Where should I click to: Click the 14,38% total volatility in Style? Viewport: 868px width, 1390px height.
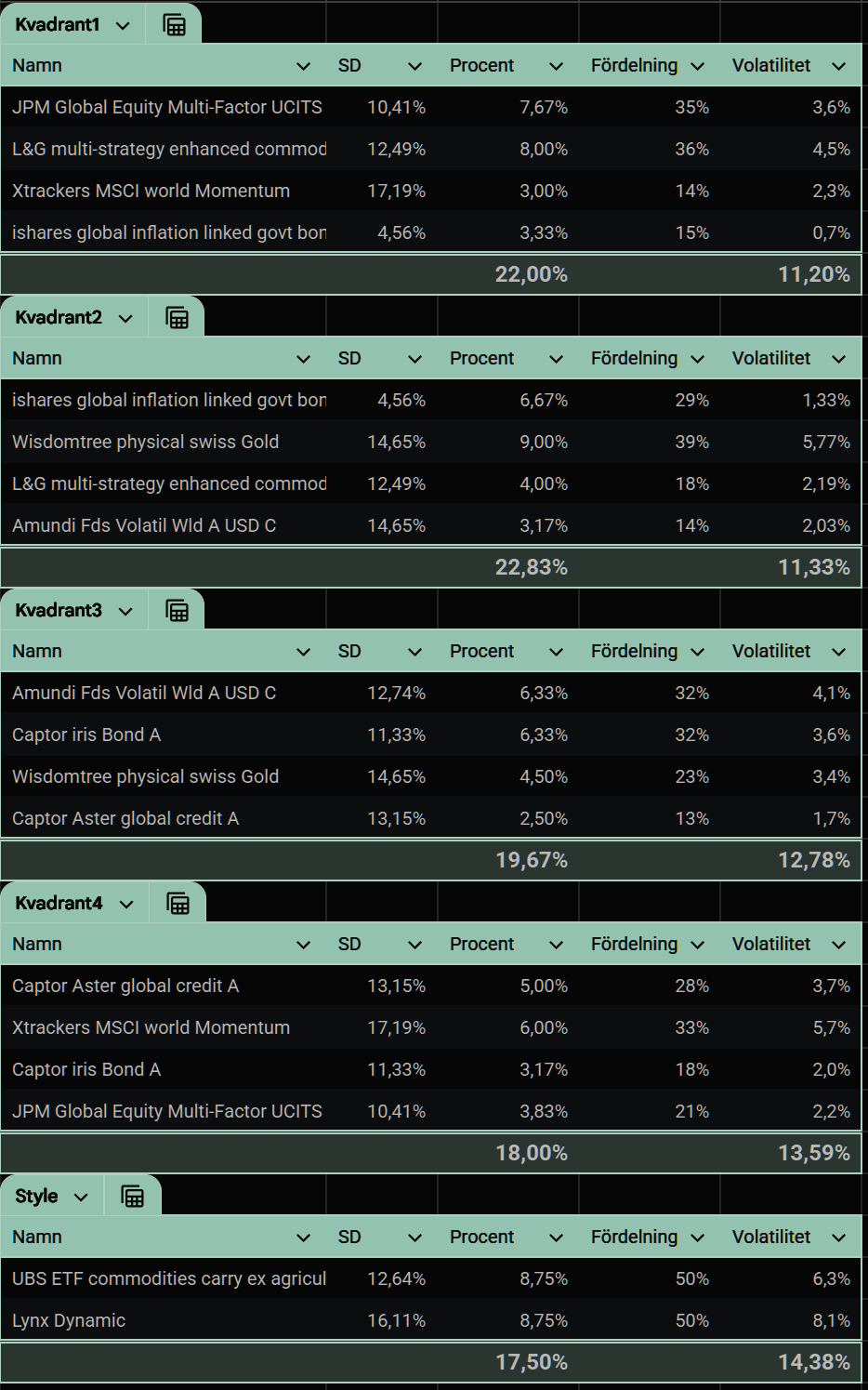(x=813, y=1363)
